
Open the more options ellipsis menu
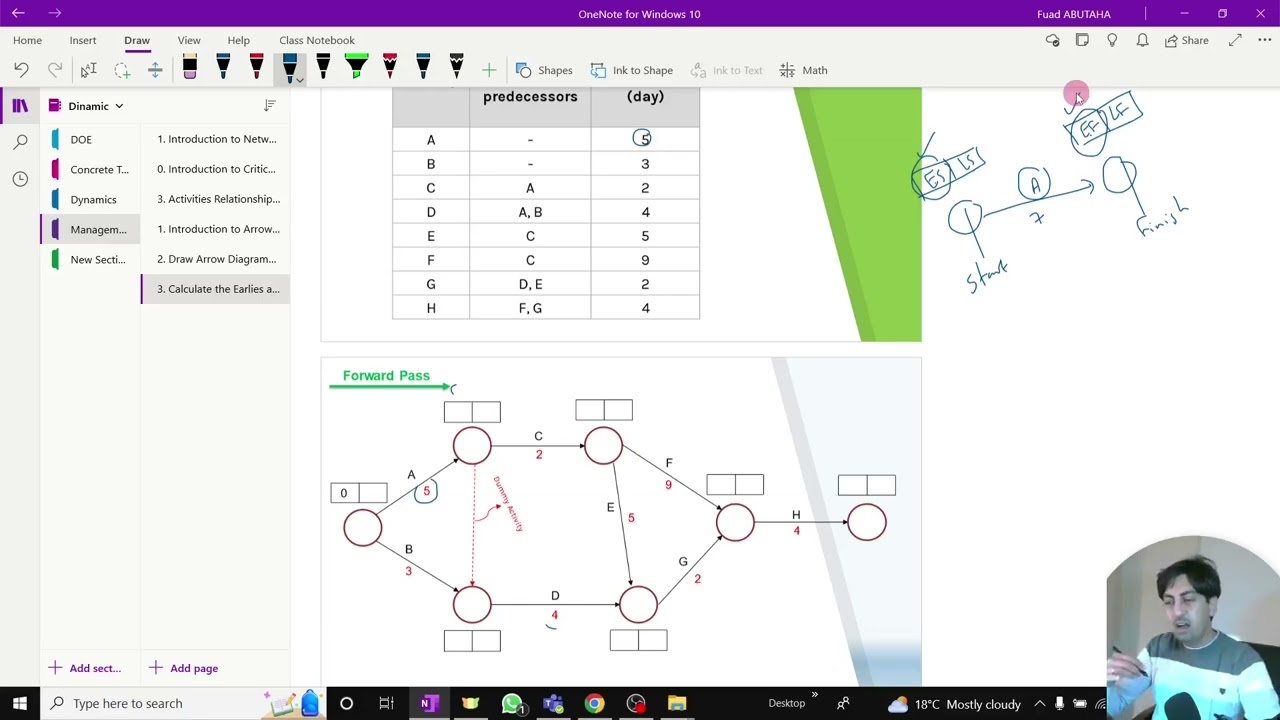pyautogui.click(x=1263, y=40)
